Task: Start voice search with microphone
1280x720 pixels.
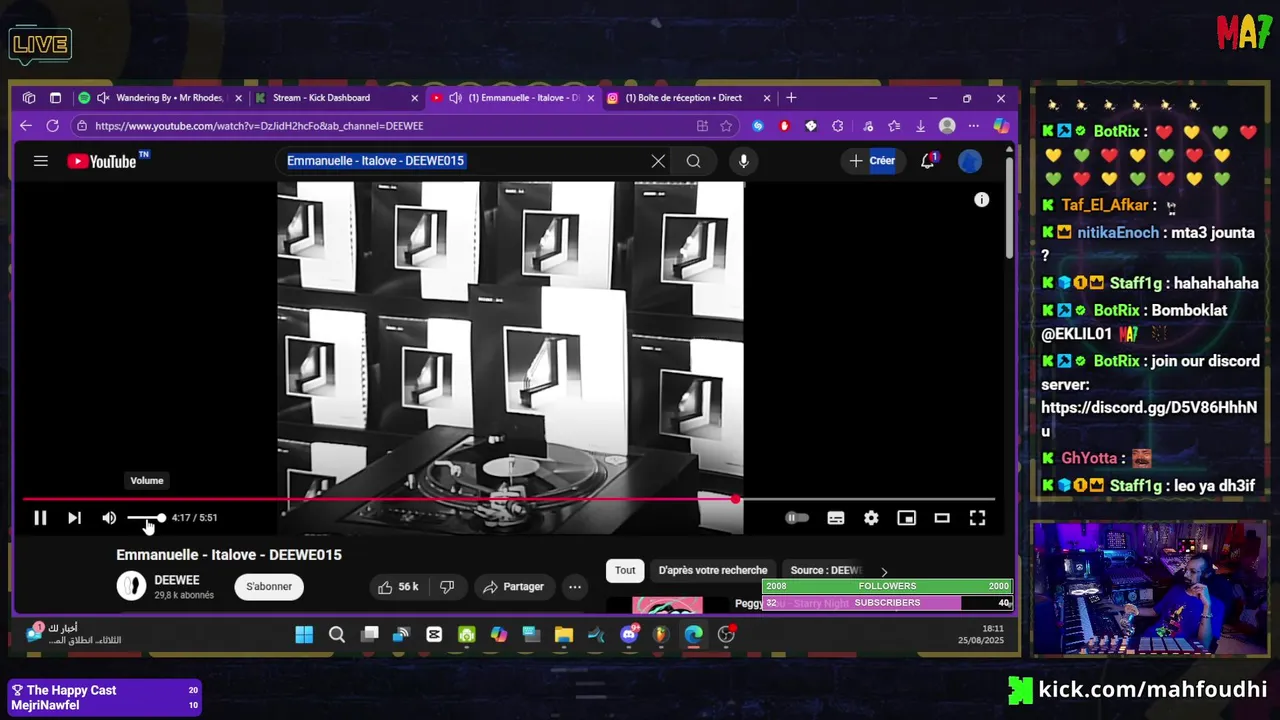Action: tap(743, 161)
